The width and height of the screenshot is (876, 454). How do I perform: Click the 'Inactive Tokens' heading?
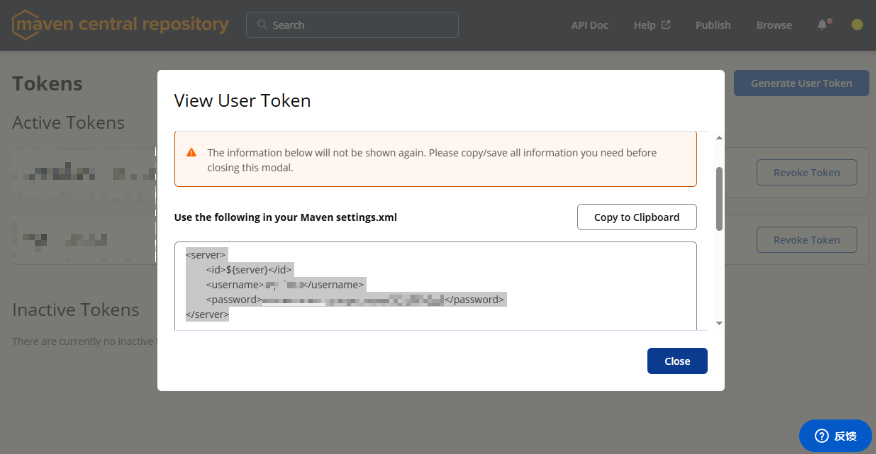[75, 310]
